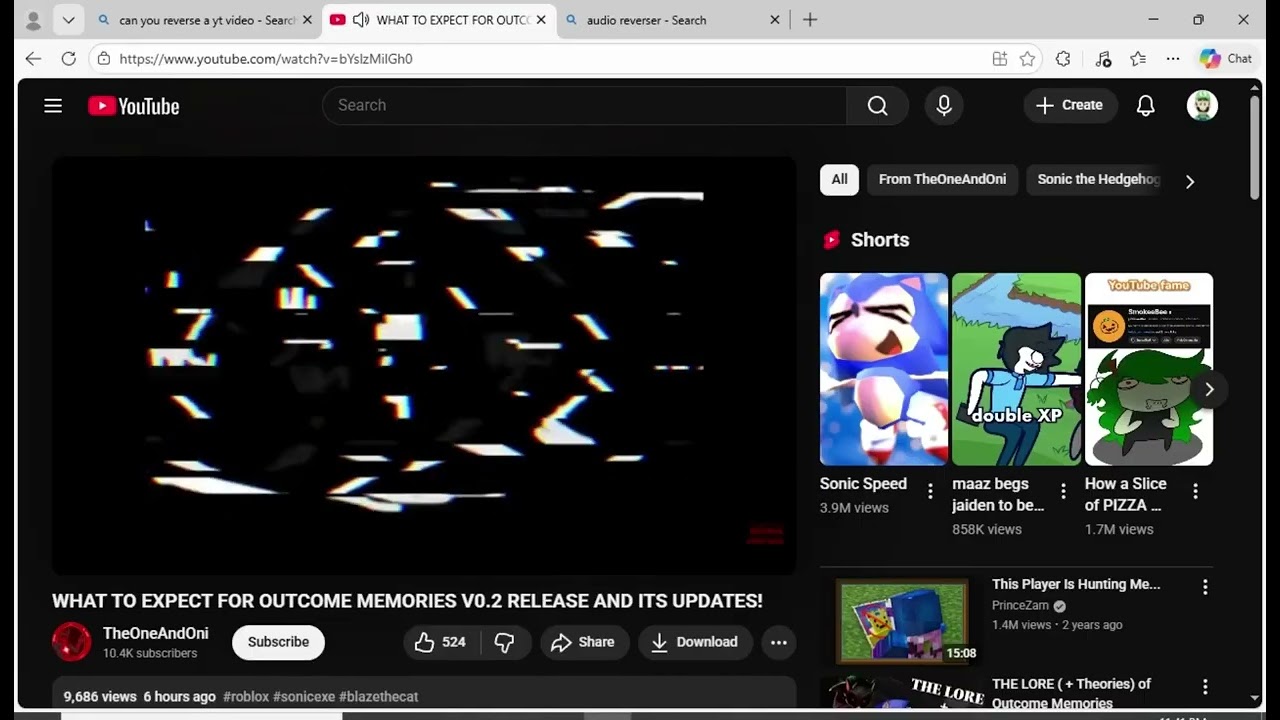Open the #roblox hashtag link
This screenshot has height=720, width=1280.
coord(246,696)
